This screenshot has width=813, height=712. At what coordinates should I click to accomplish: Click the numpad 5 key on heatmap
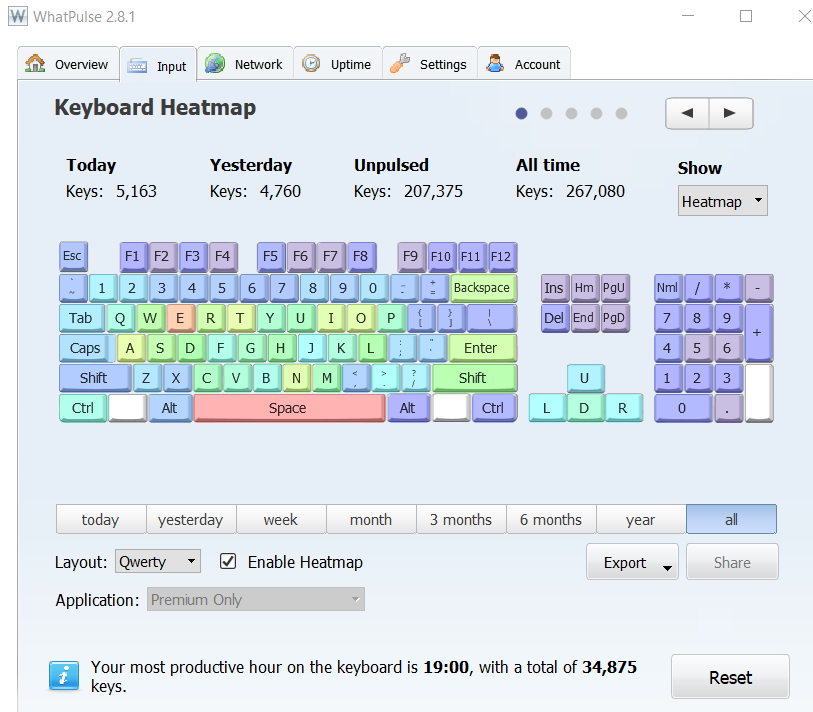pyautogui.click(x=698, y=348)
